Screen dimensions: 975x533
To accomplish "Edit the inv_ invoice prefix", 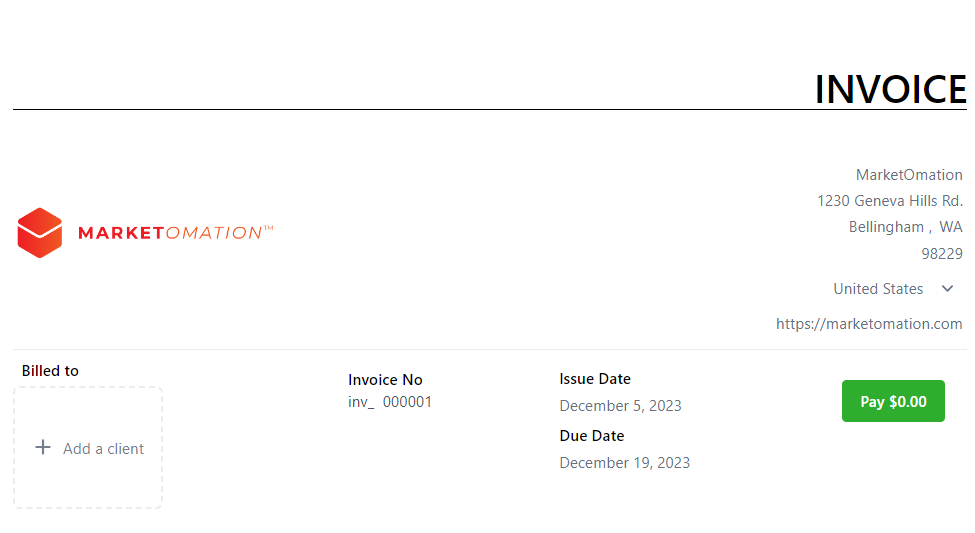I will [361, 402].
